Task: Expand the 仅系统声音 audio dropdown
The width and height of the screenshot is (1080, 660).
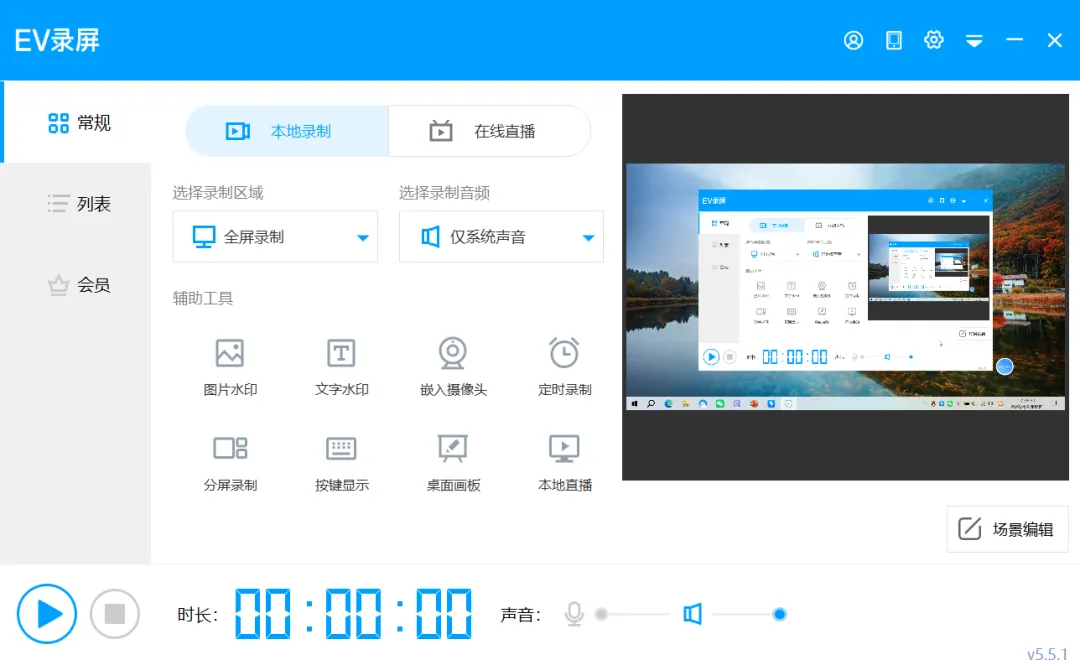Action: 501,237
